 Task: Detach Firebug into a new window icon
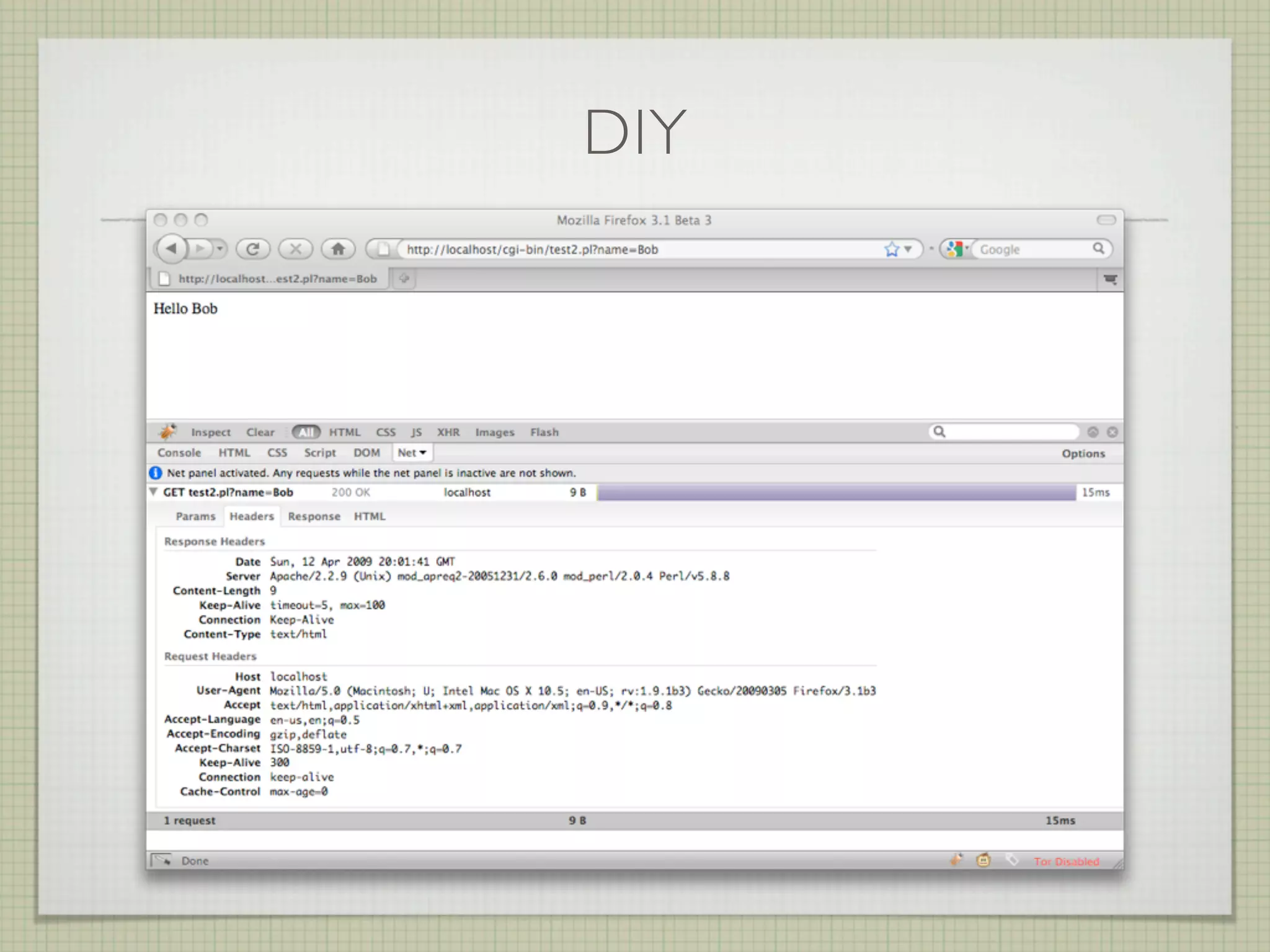(1093, 432)
